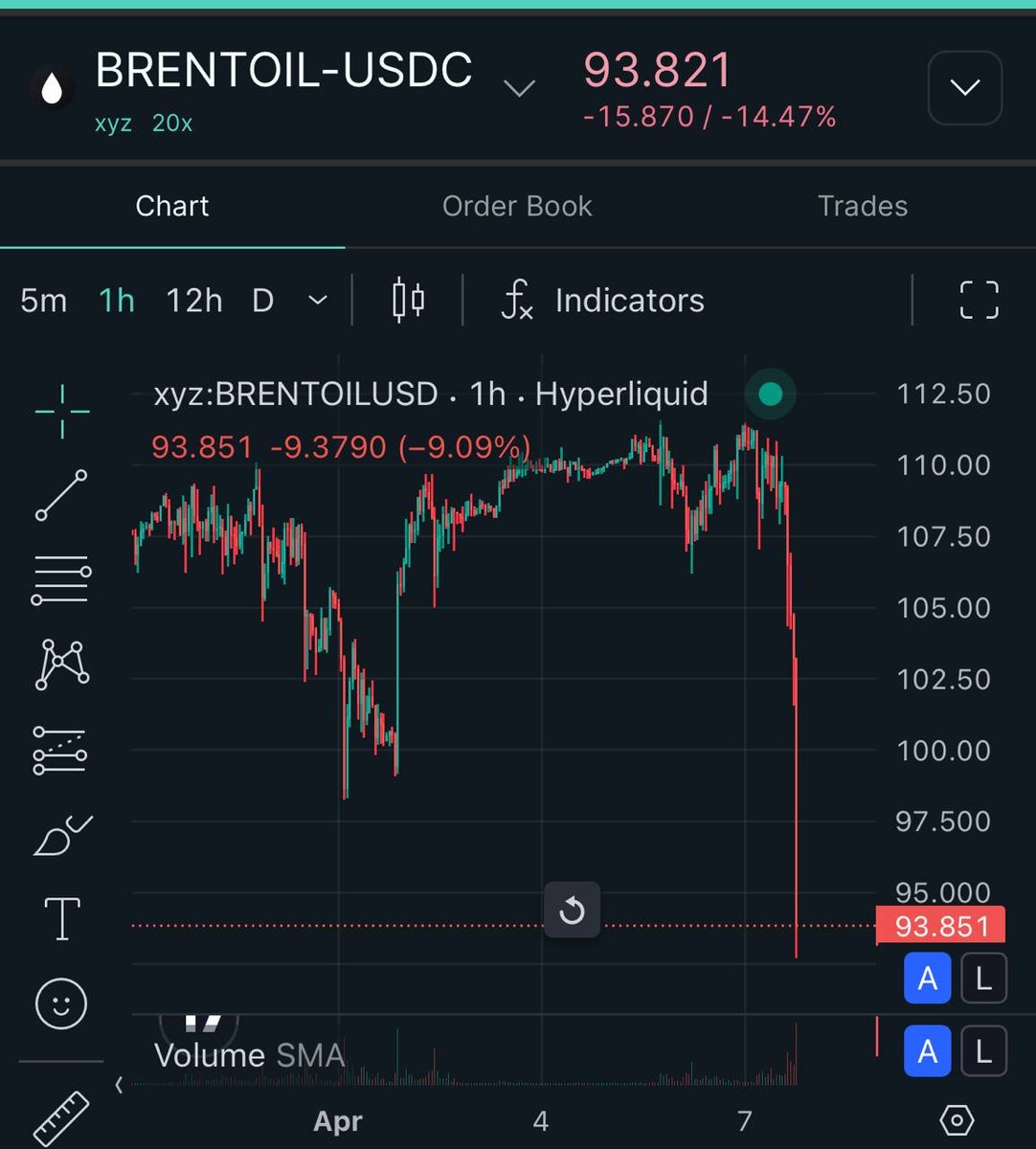Click the green market status dot
Image resolution: width=1036 pixels, height=1149 pixels.
click(770, 394)
